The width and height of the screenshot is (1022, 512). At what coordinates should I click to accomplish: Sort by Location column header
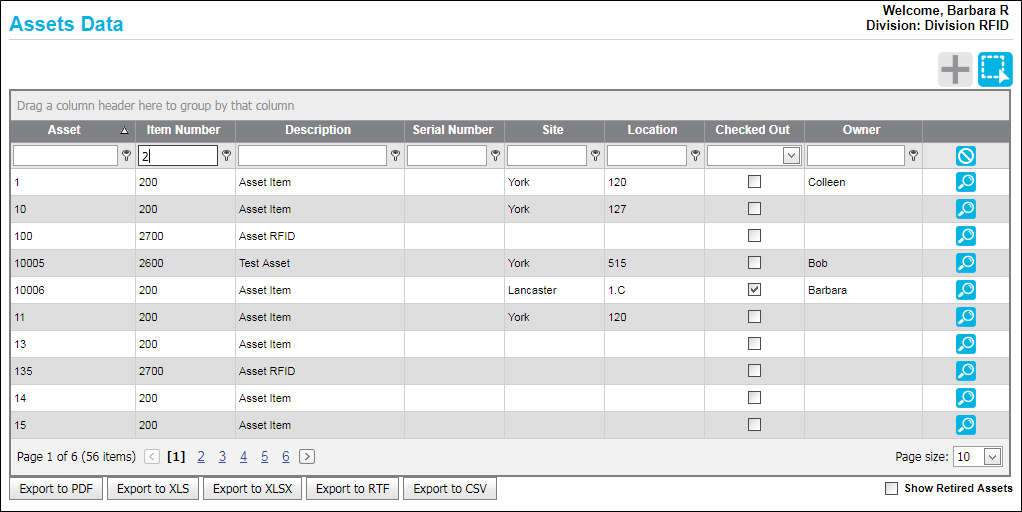pyautogui.click(x=652, y=130)
